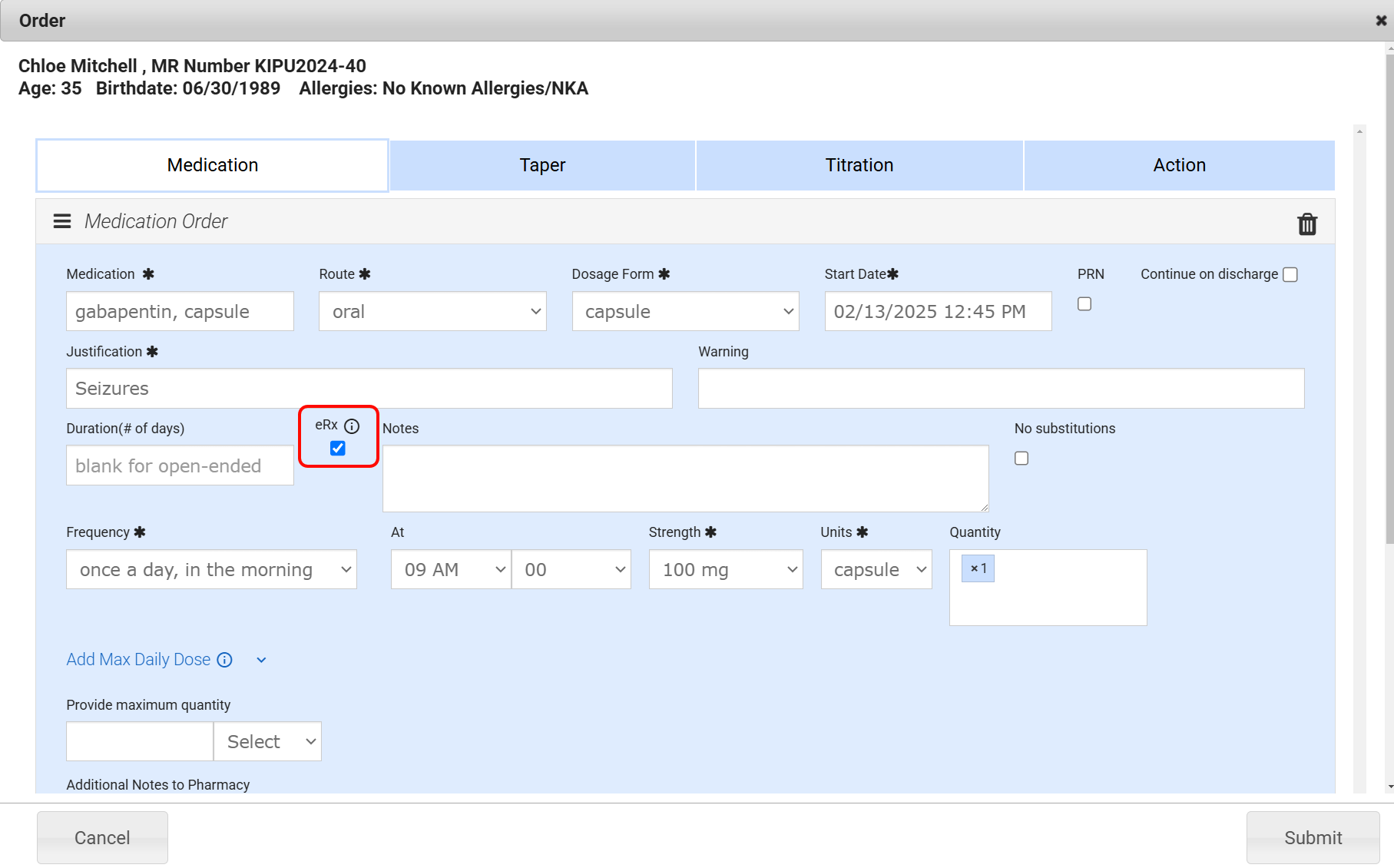The image size is (1394, 868).
Task: Expand the Add Max Daily Dose chevron
Action: 261,660
